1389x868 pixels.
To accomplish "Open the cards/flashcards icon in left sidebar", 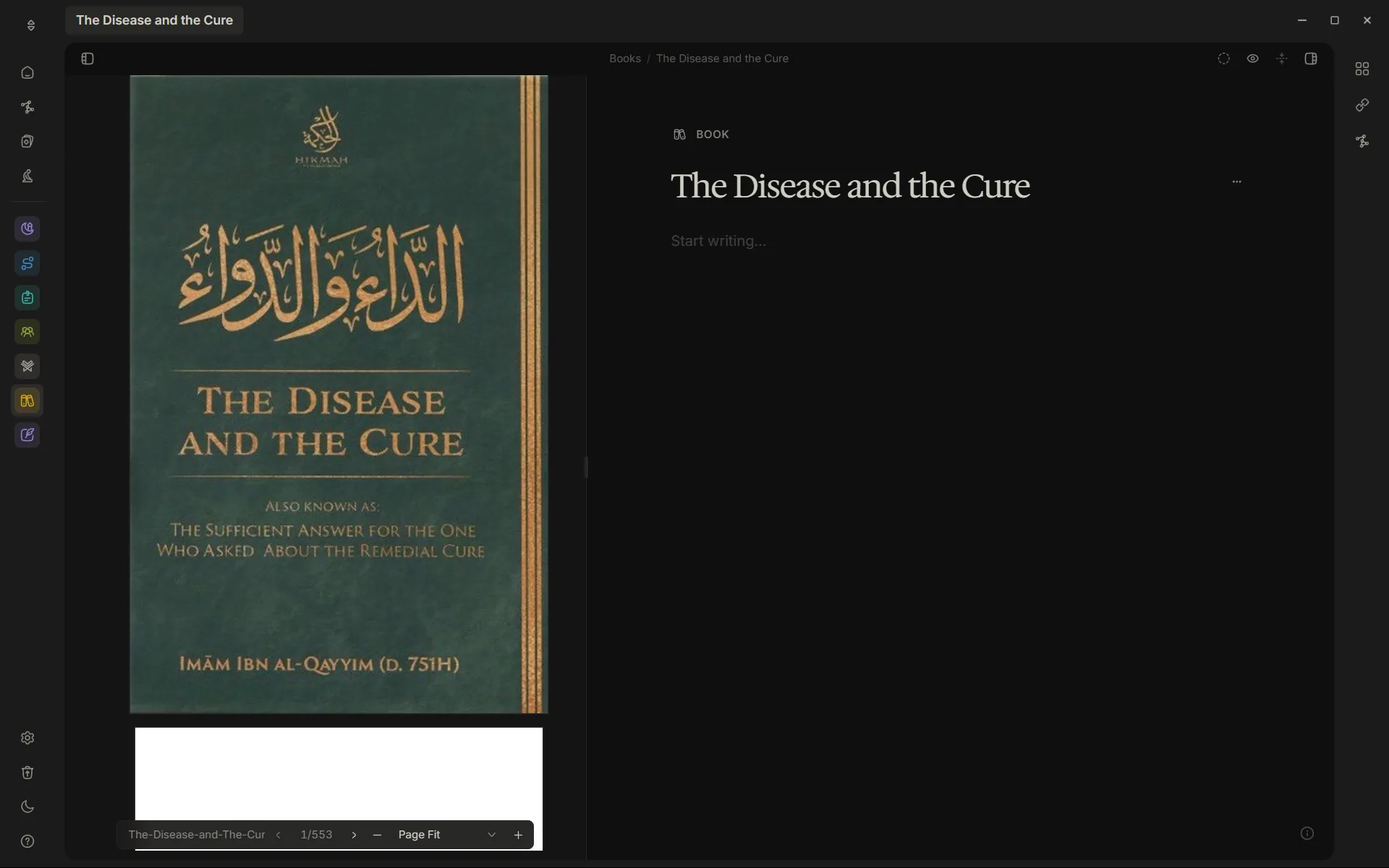I will [27, 142].
